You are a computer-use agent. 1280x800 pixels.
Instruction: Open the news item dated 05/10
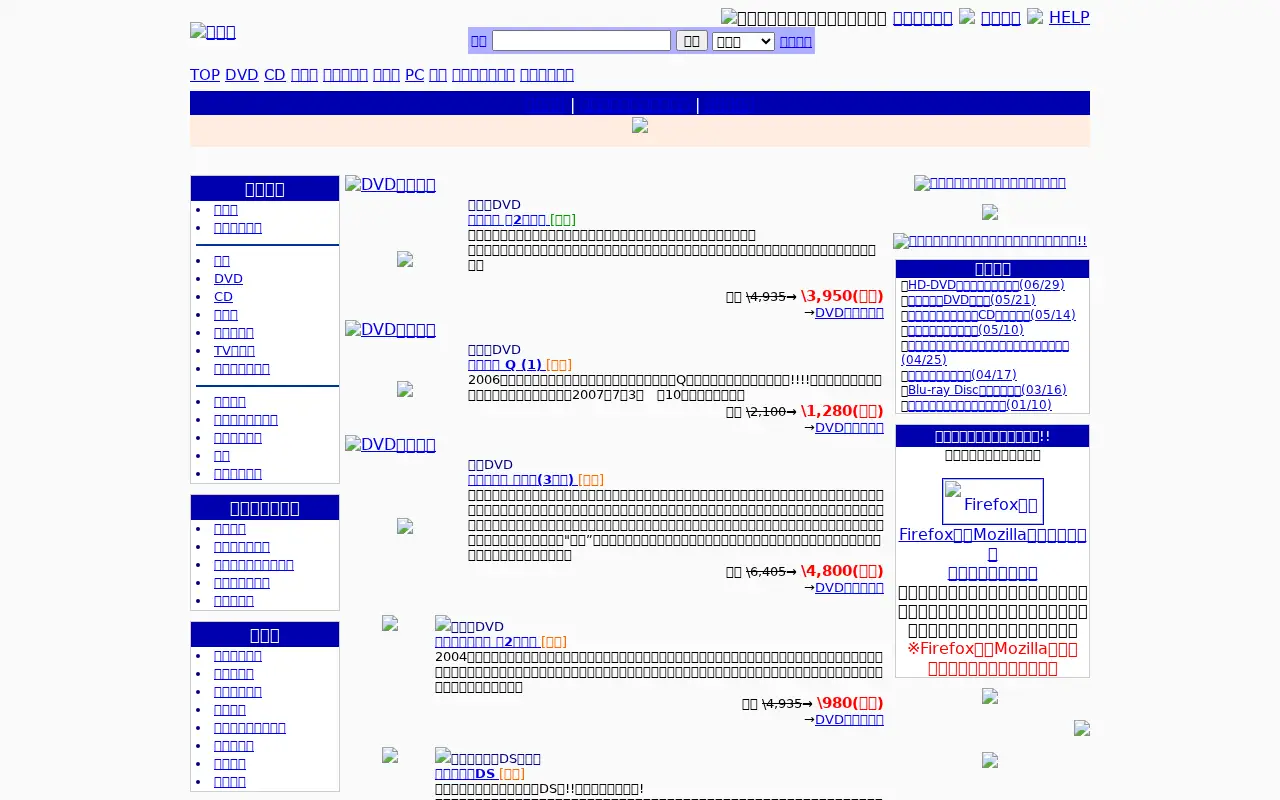point(966,330)
